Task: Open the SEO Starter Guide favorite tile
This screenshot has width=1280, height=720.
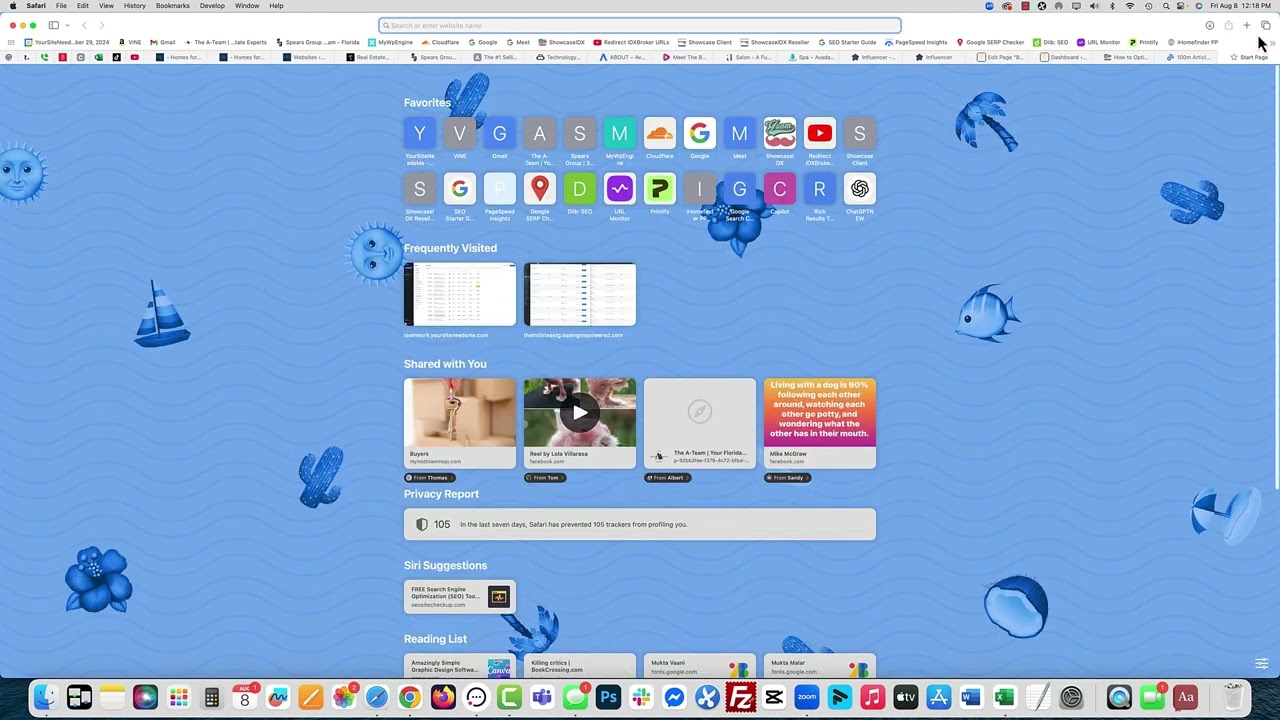Action: point(459,189)
